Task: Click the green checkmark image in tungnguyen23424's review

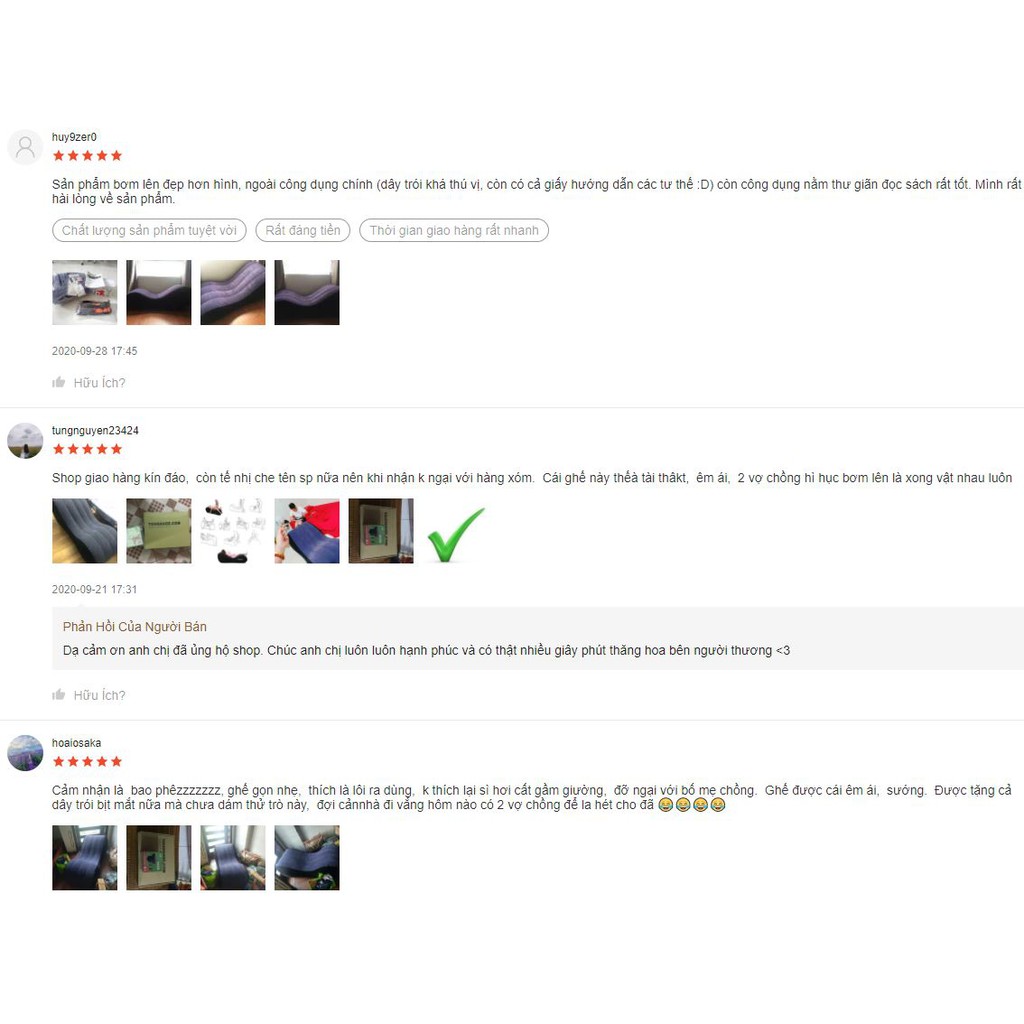Action: (x=455, y=535)
